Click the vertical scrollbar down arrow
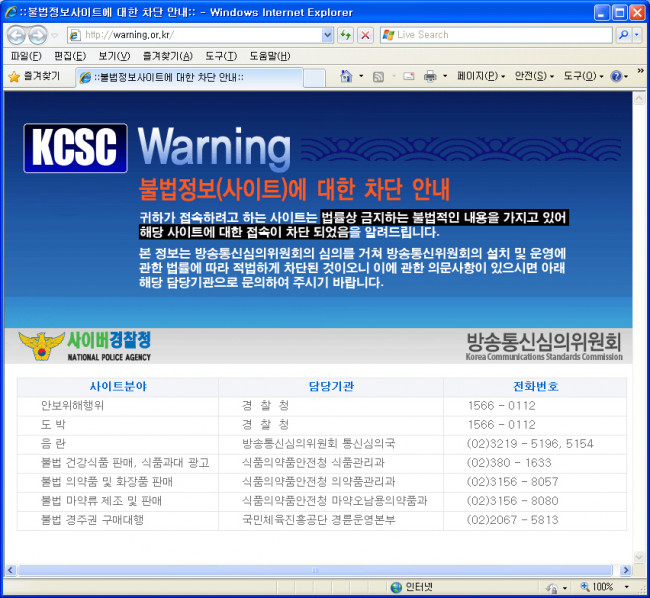 (639, 557)
